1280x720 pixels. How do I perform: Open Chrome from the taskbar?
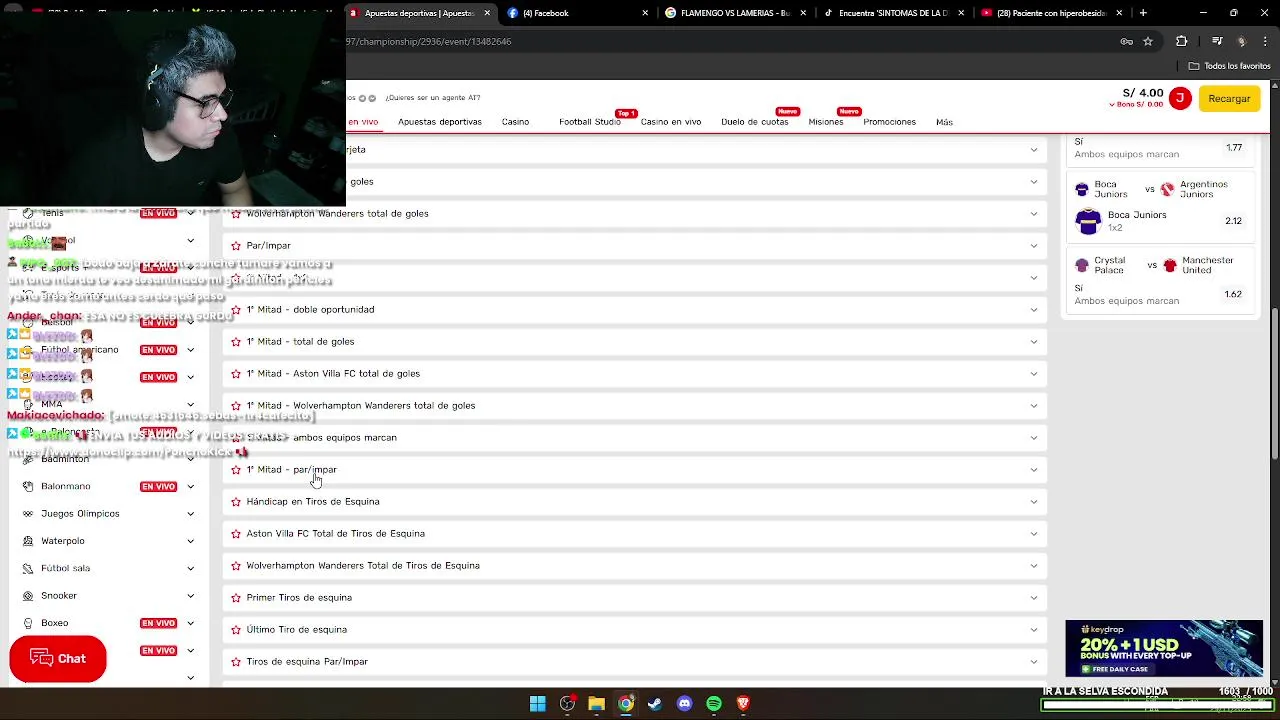[626, 704]
